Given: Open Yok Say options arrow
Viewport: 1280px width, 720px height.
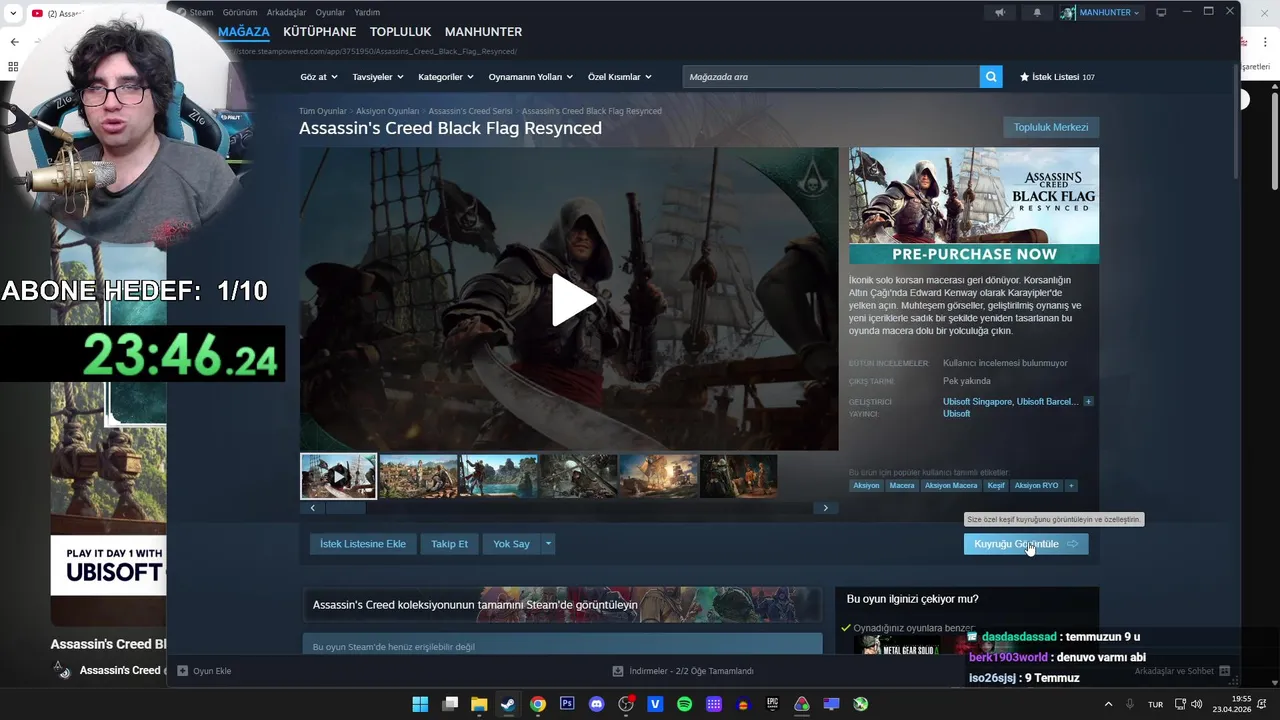Looking at the screenshot, I should [547, 544].
